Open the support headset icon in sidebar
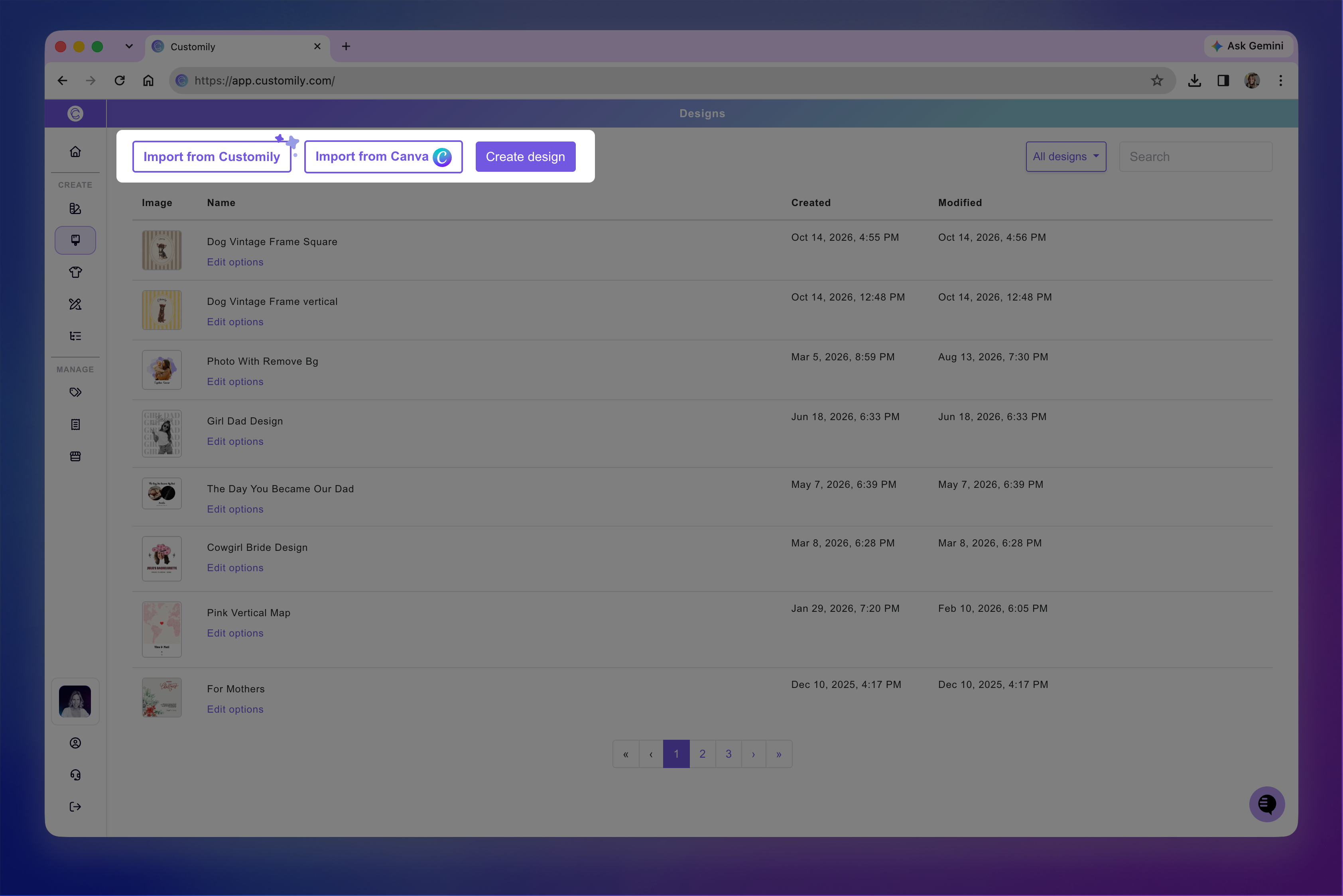 [75, 775]
